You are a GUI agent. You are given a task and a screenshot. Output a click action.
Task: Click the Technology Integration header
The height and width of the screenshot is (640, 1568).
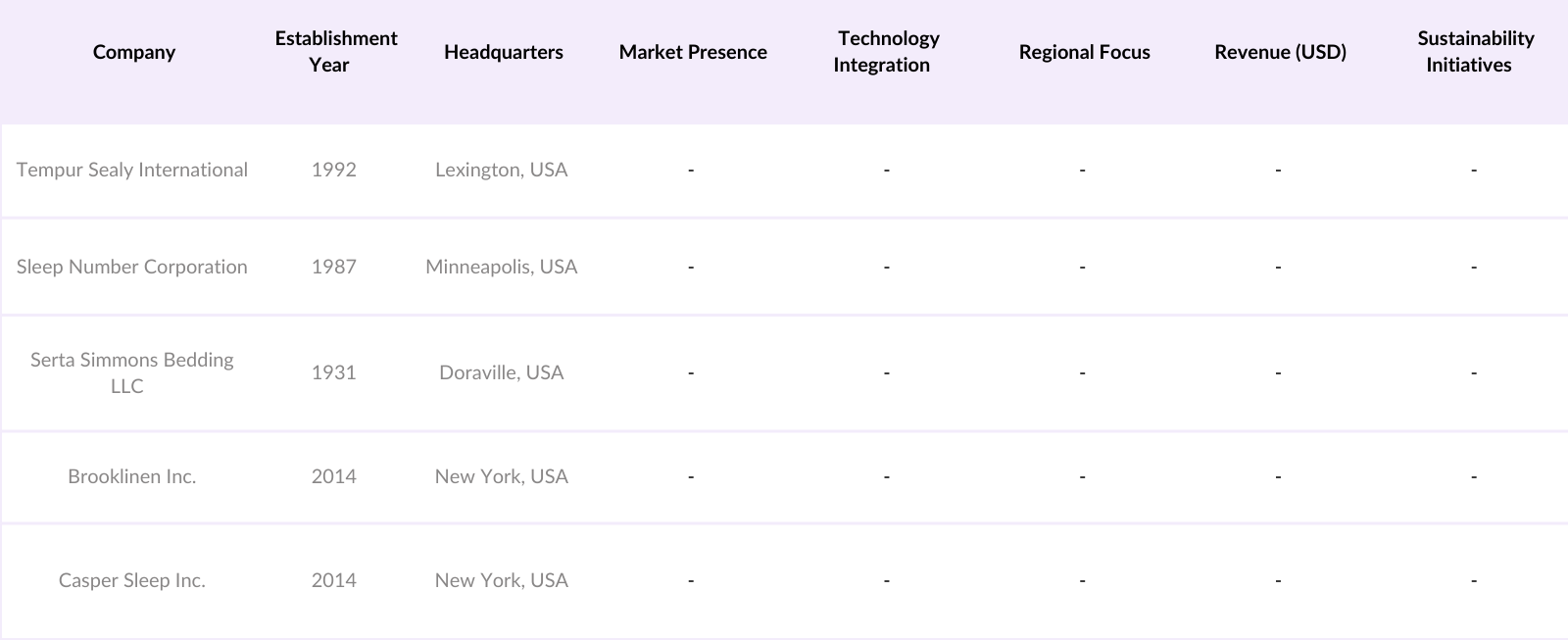[x=887, y=52]
